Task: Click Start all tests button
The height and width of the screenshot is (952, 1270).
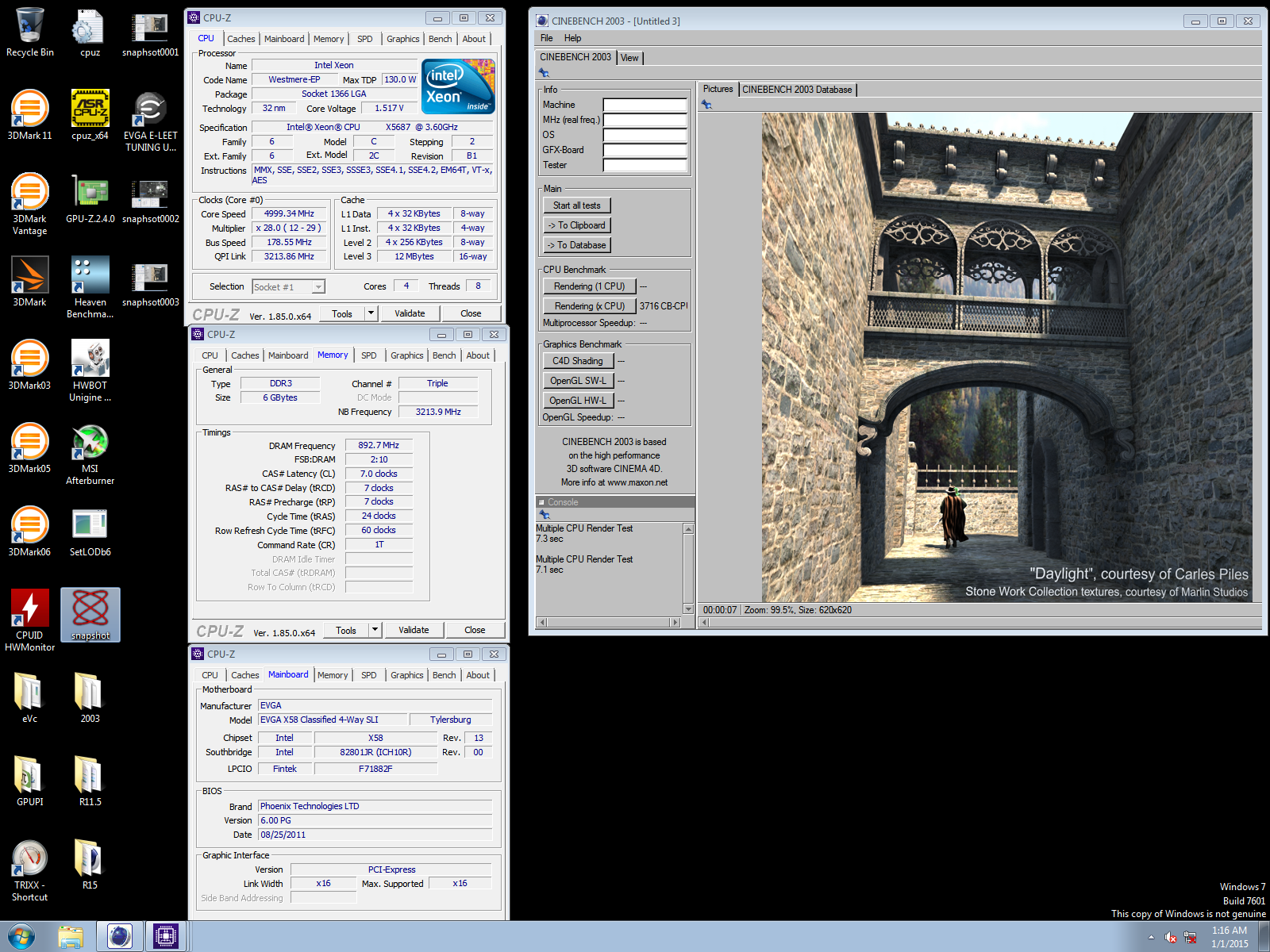Action: [577, 205]
